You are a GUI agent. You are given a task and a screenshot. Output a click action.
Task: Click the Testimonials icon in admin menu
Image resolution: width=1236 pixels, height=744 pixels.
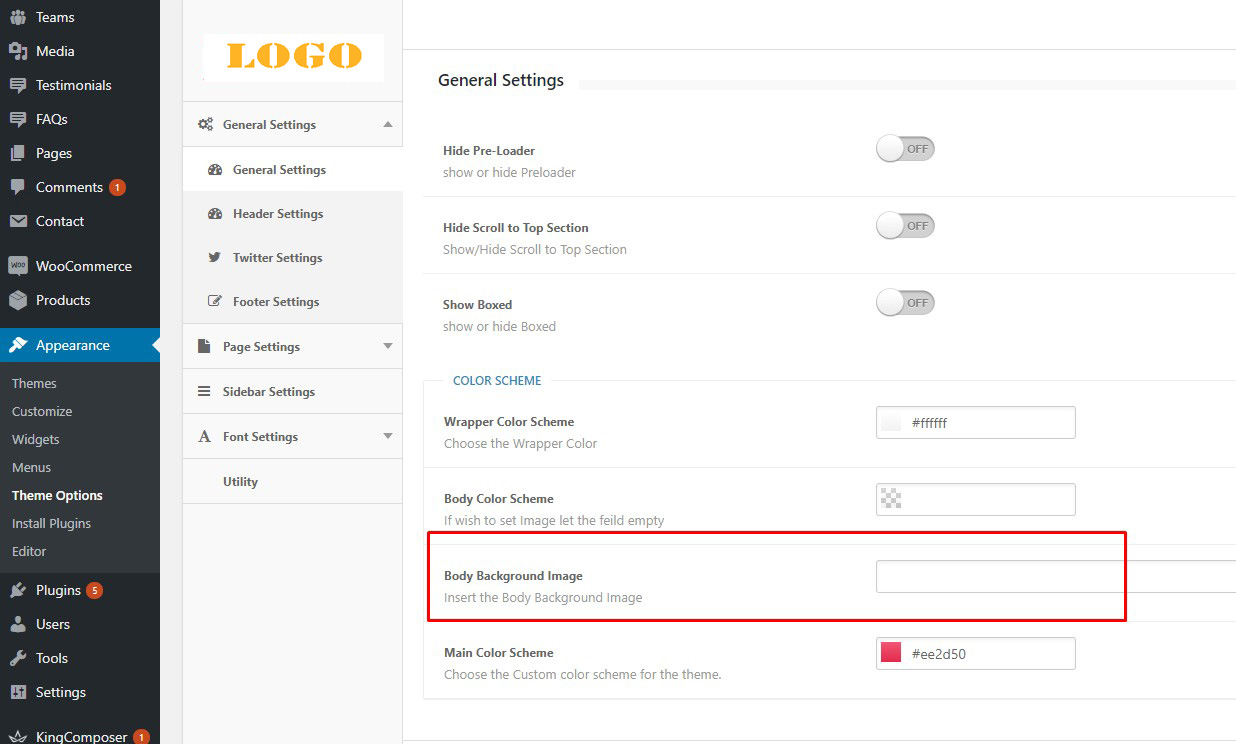point(17,85)
